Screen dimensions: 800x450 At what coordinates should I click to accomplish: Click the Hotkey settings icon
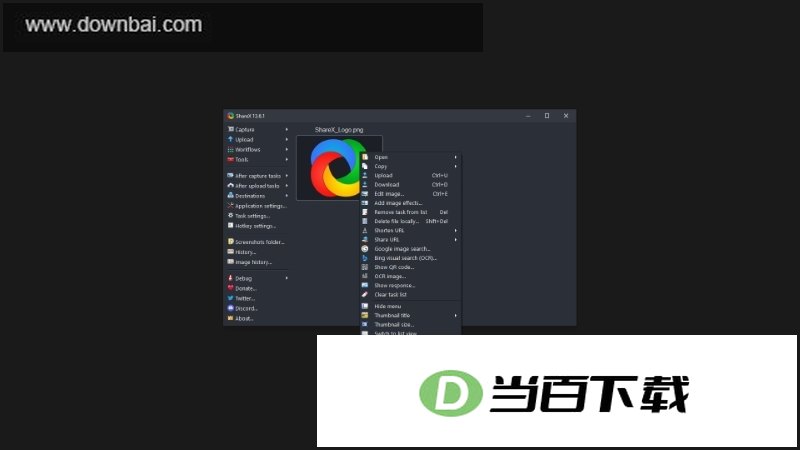(231, 226)
